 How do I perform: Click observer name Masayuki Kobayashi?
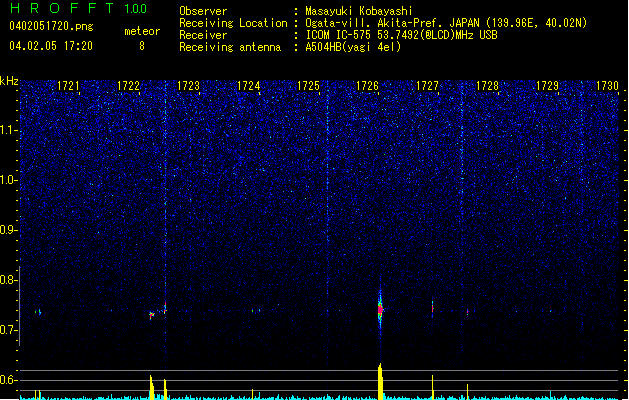point(359,11)
